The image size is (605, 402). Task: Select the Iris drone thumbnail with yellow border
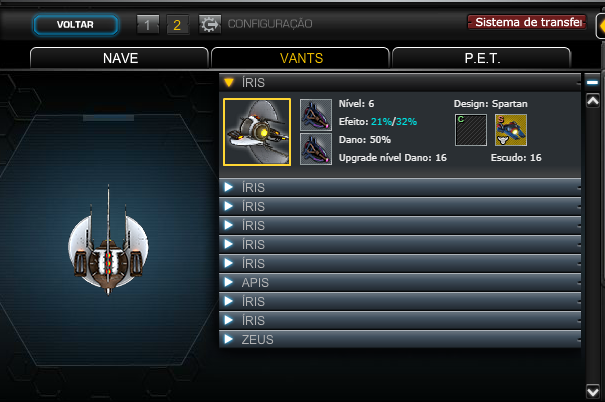pyautogui.click(x=257, y=132)
